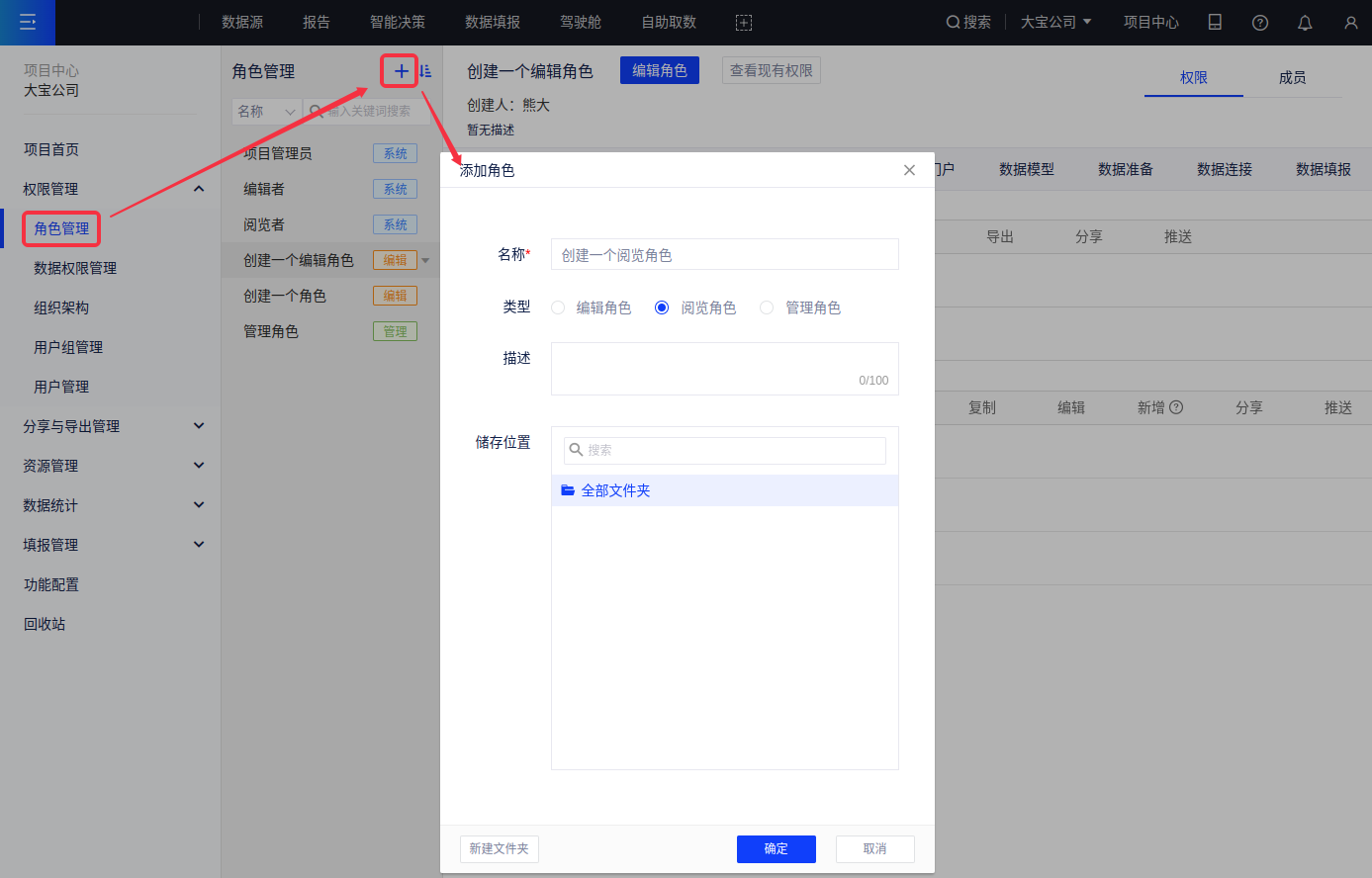This screenshot has width=1372, height=878.
Task: Click the 名称 role name input field
Action: tap(724, 255)
